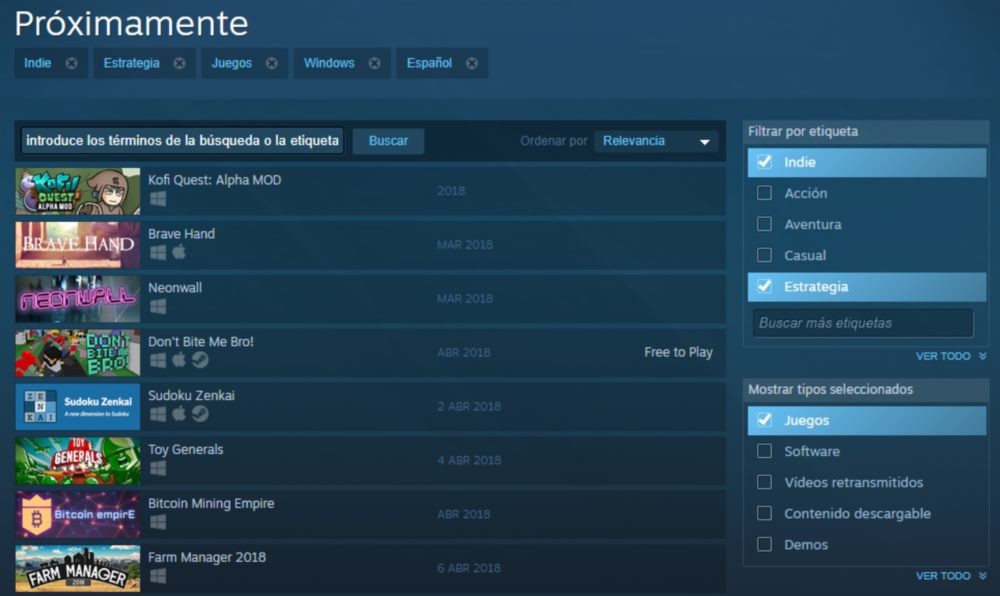Click the Buscar button
Viewport: 1000px width, 596px height.
coord(388,141)
